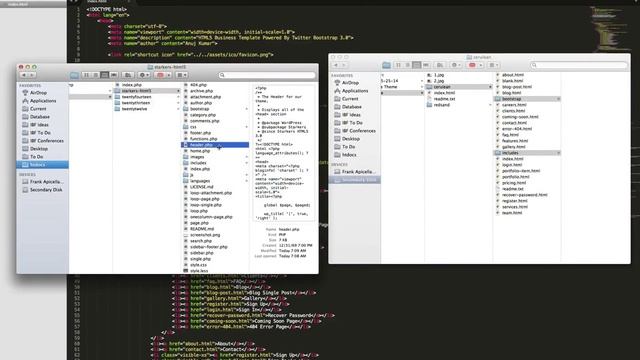Switch starkers-html5 window to column view
Screen dimensions: 640x360
[105, 75]
